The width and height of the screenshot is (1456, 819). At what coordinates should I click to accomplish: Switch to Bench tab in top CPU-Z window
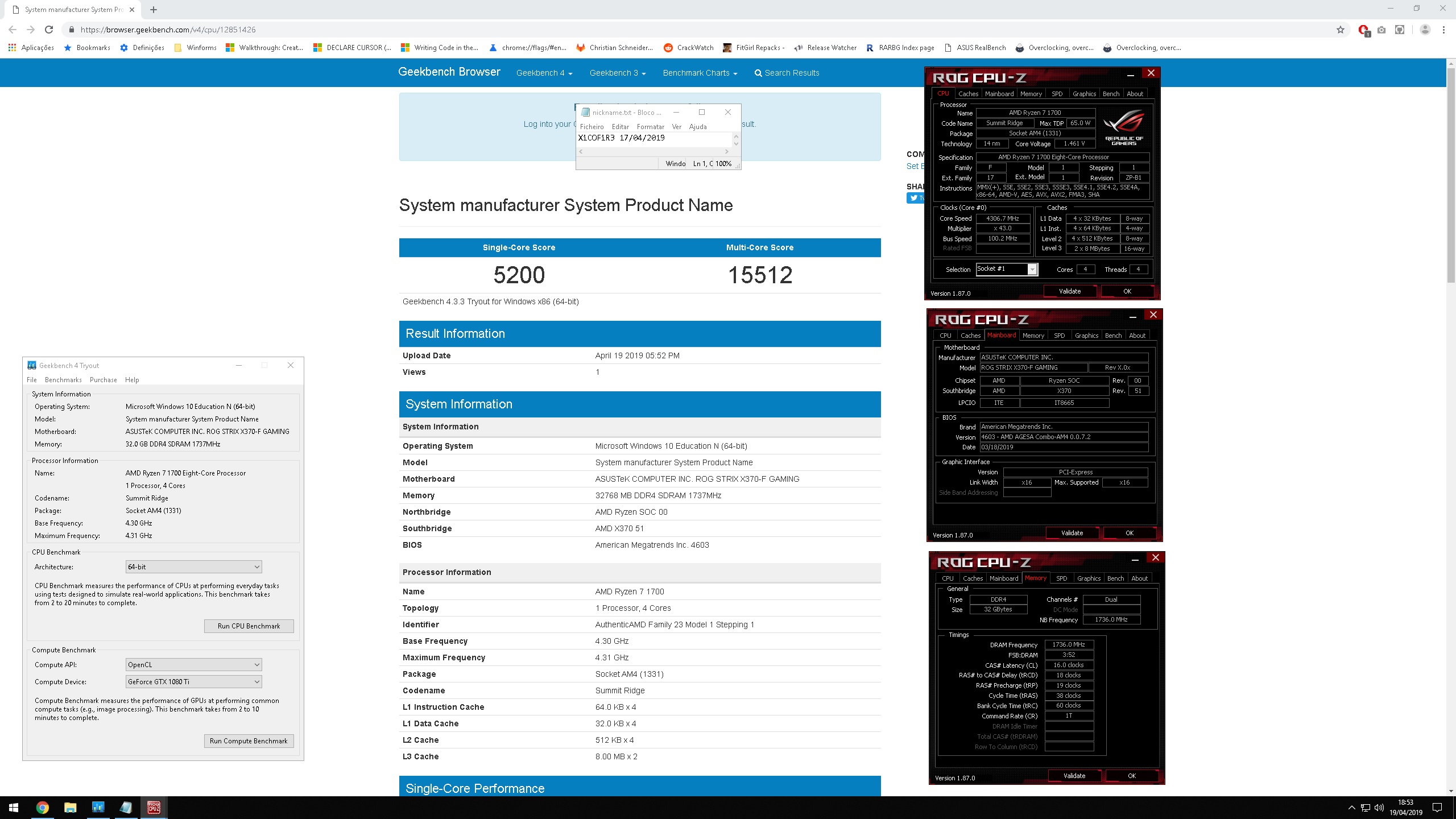[x=1111, y=94]
